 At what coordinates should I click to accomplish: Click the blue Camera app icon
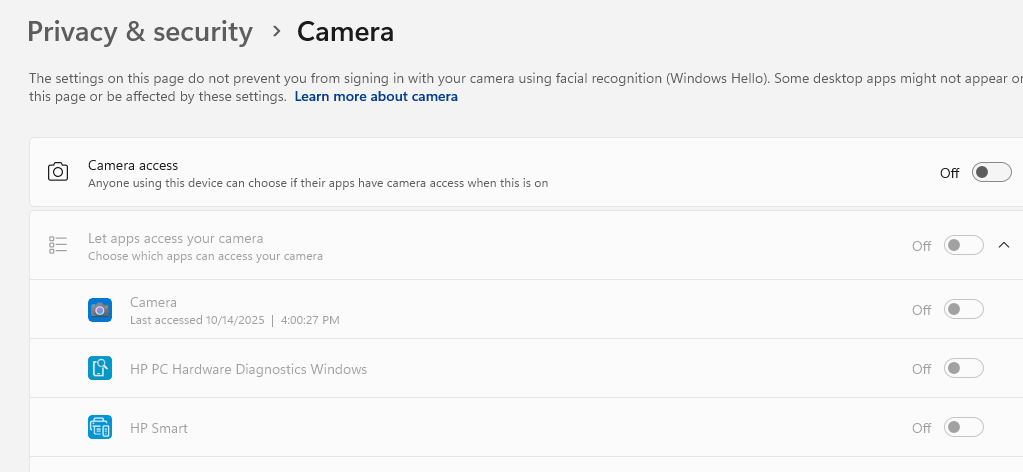point(100,310)
